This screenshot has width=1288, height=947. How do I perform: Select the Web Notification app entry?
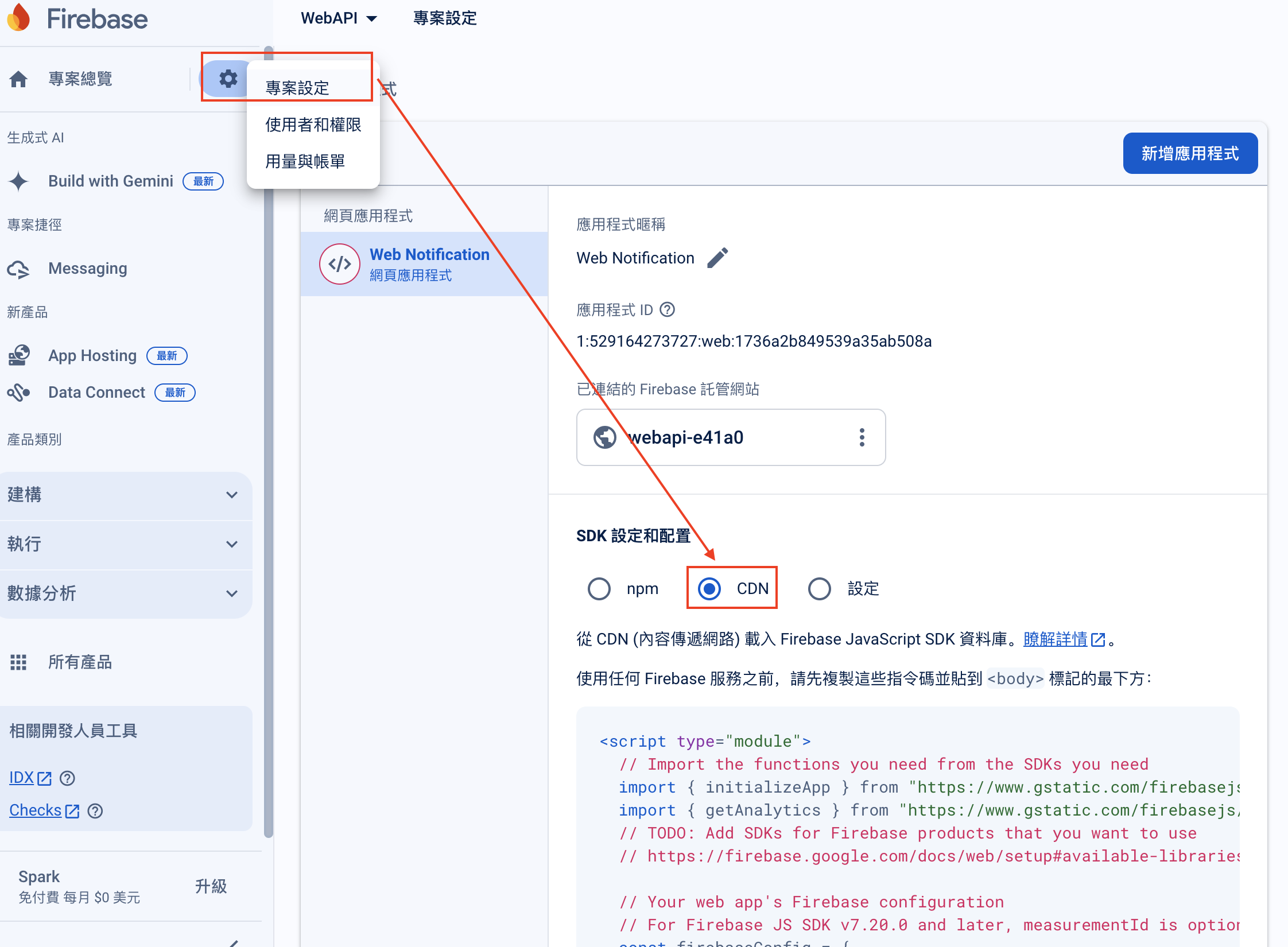[x=424, y=264]
